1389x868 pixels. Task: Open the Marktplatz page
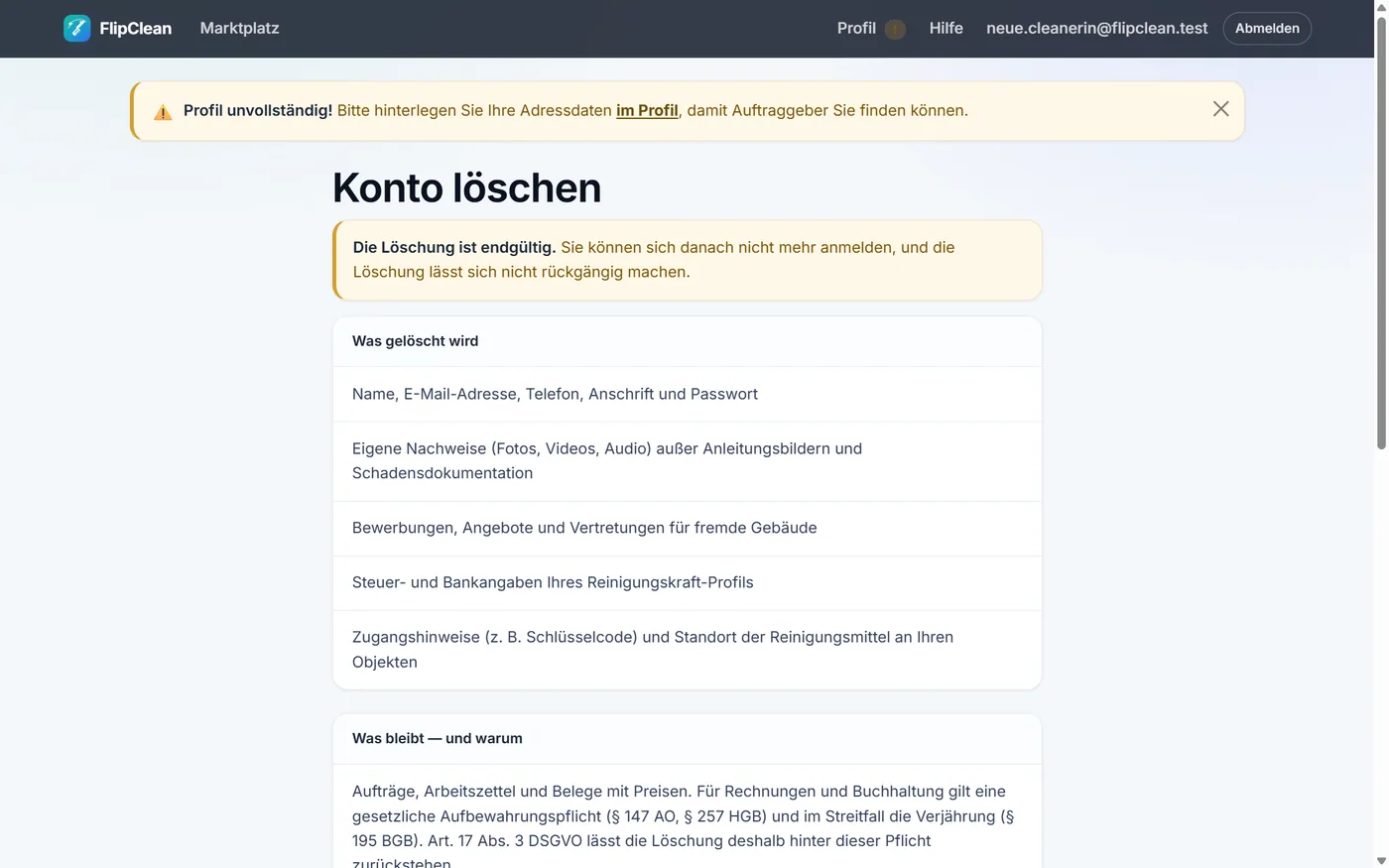click(239, 28)
